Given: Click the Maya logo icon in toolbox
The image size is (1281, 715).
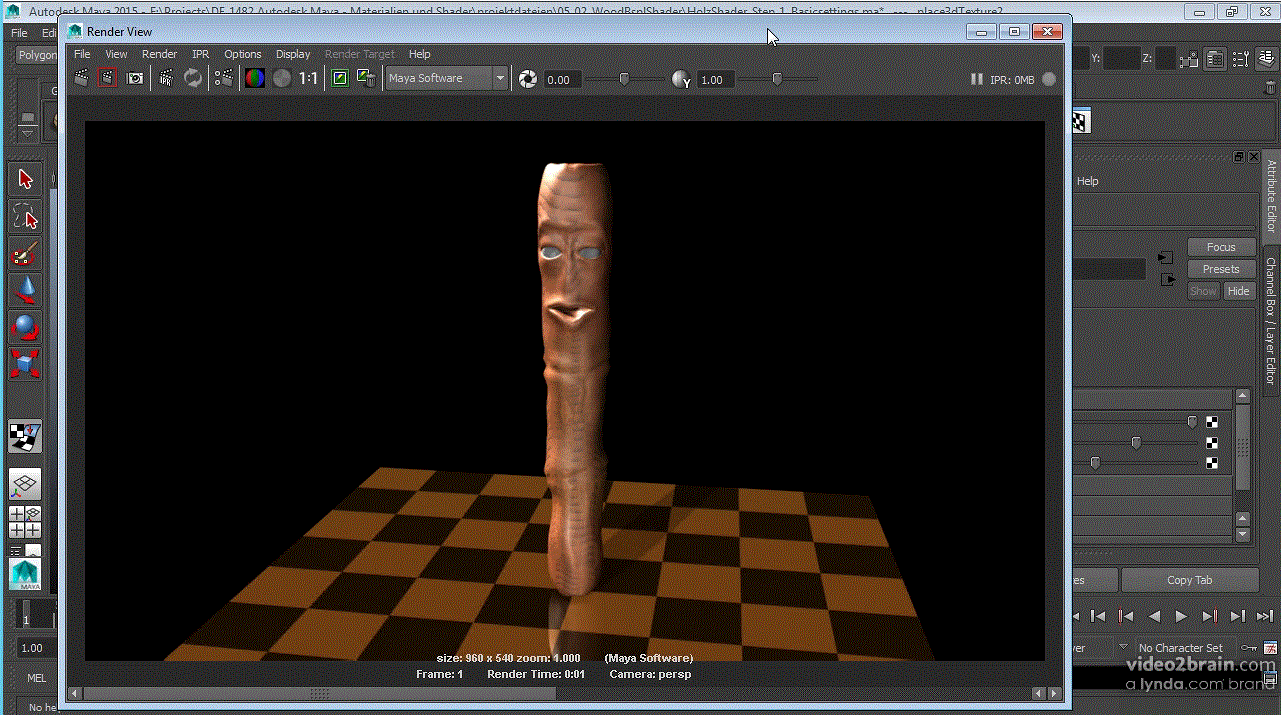Looking at the screenshot, I should (26, 574).
